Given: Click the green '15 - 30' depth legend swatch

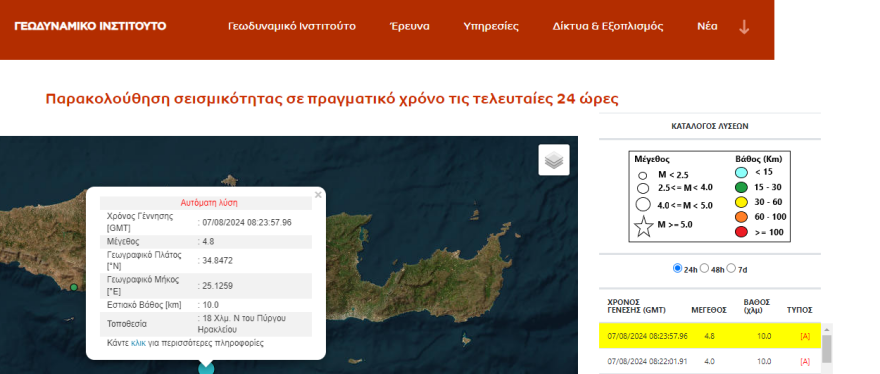Looking at the screenshot, I should point(741,188).
